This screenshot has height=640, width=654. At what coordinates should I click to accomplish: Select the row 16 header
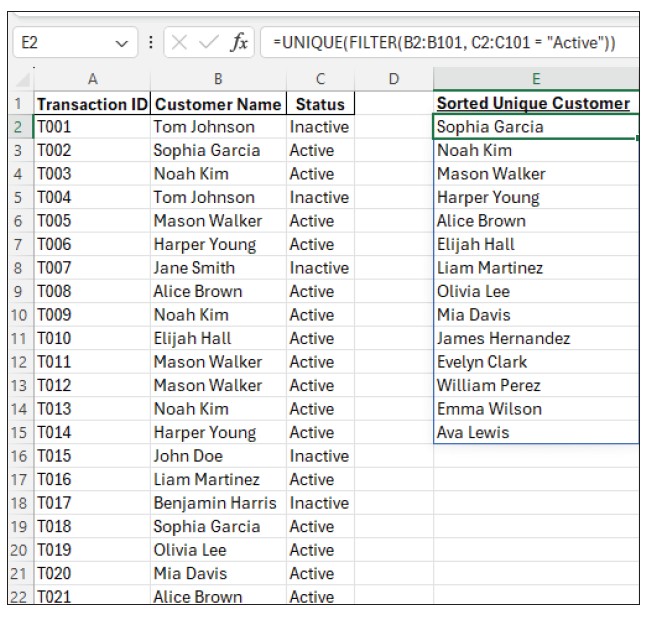pyautogui.click(x=18, y=456)
